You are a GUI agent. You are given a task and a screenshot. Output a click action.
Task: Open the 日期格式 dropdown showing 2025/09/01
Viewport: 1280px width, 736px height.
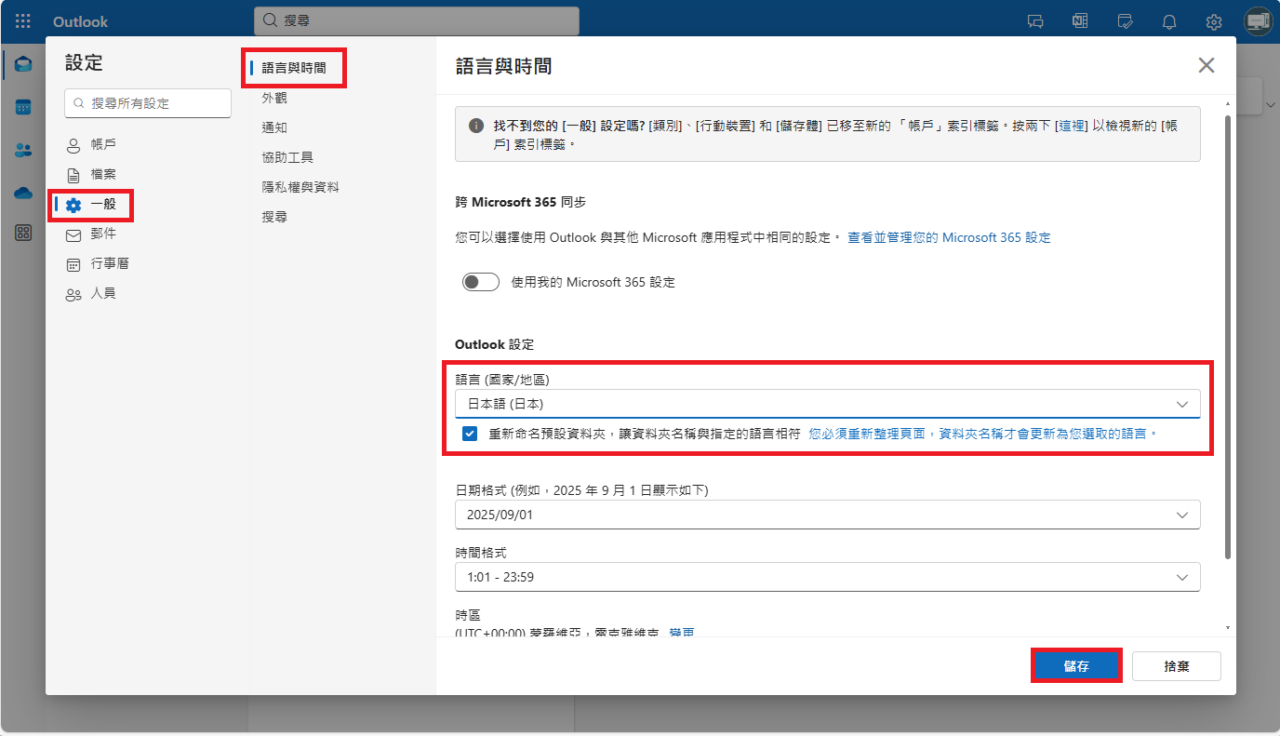click(827, 514)
